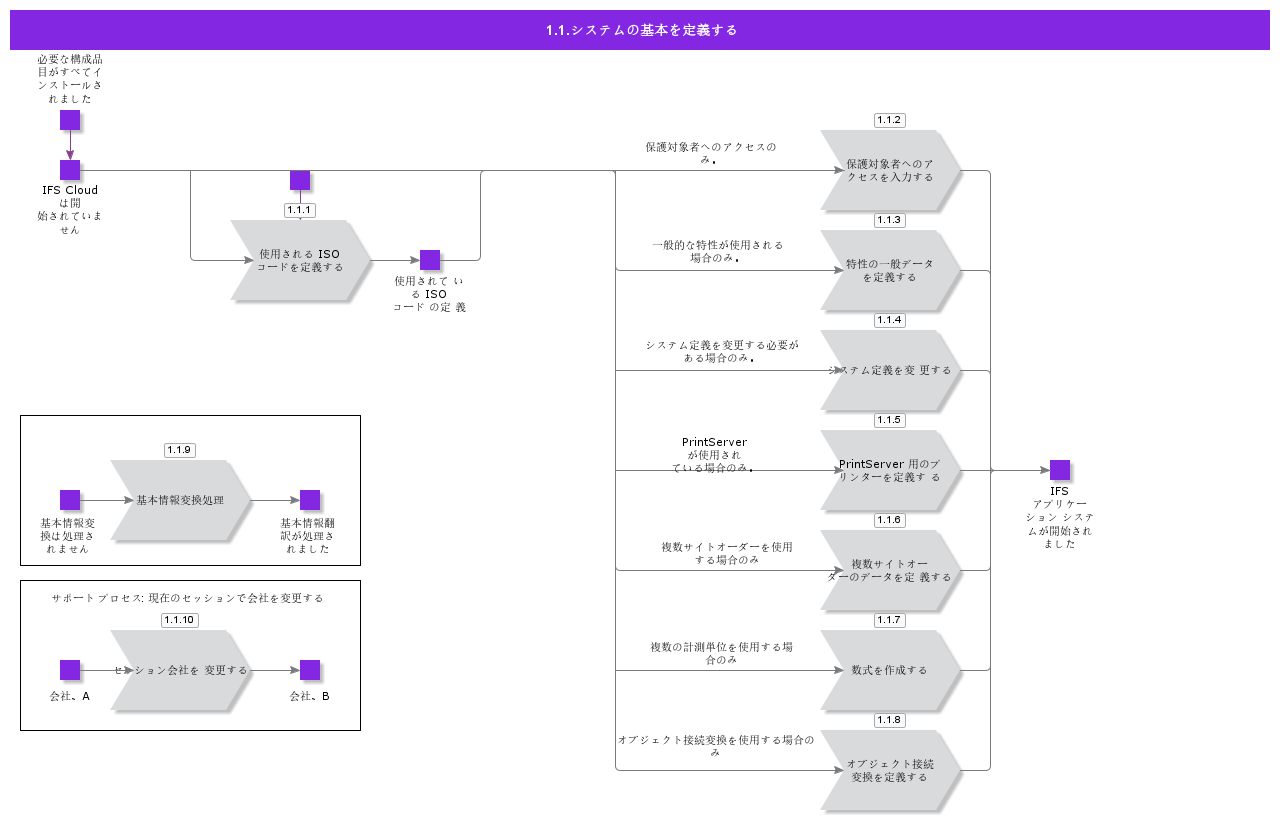Click the 1.1.システムの基本を定義する title bar

640,30
